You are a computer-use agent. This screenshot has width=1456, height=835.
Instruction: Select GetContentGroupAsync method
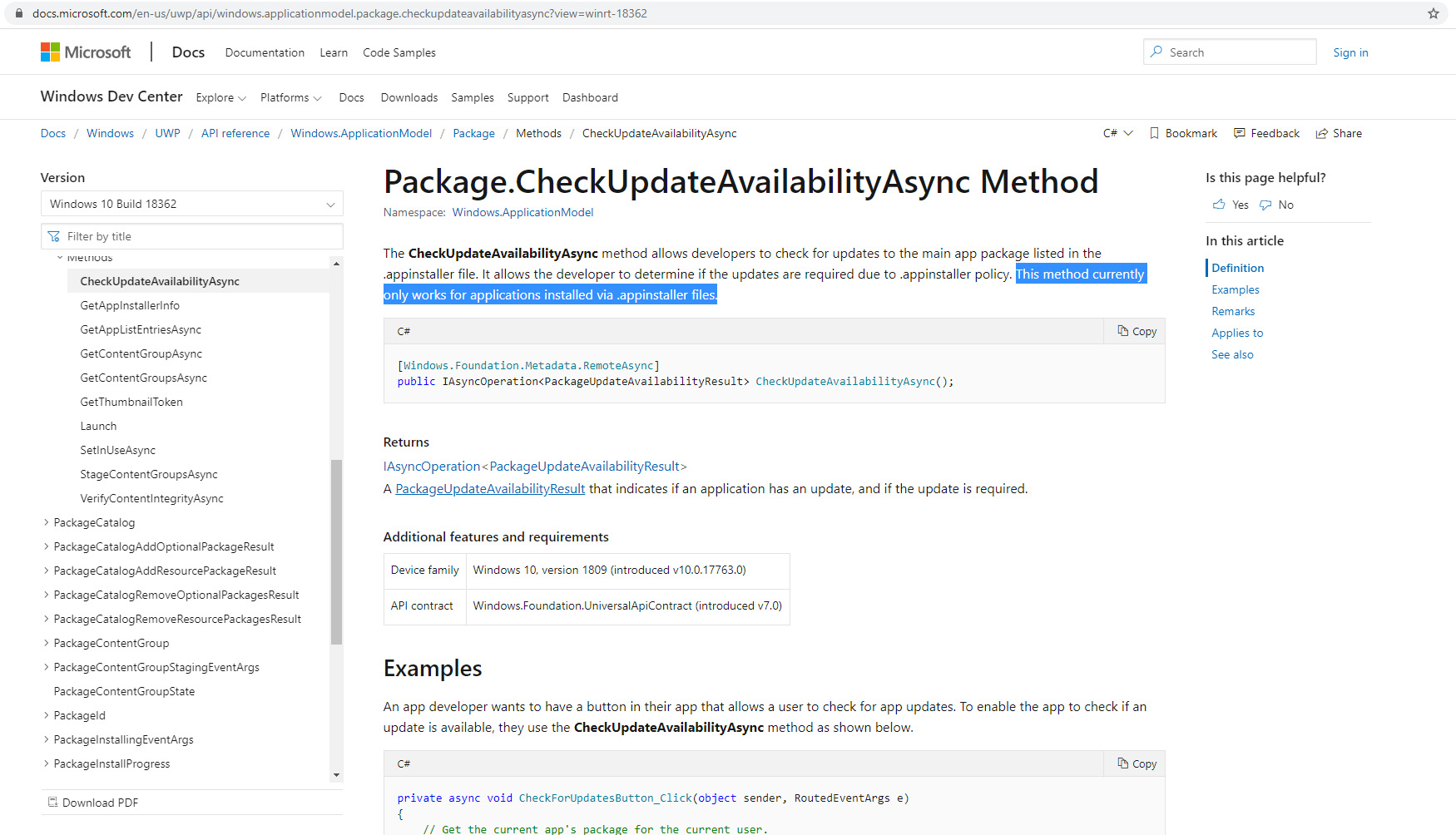(x=141, y=353)
